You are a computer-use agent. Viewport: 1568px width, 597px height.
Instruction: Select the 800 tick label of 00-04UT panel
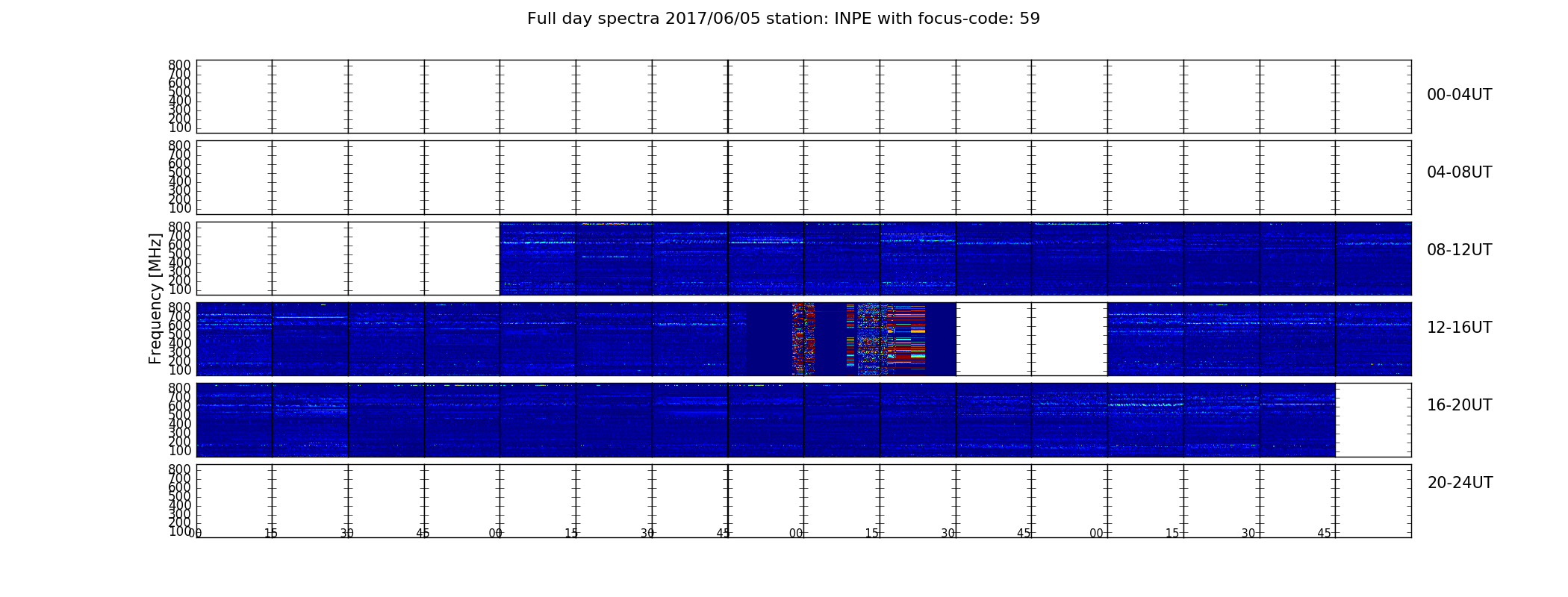pos(179,65)
